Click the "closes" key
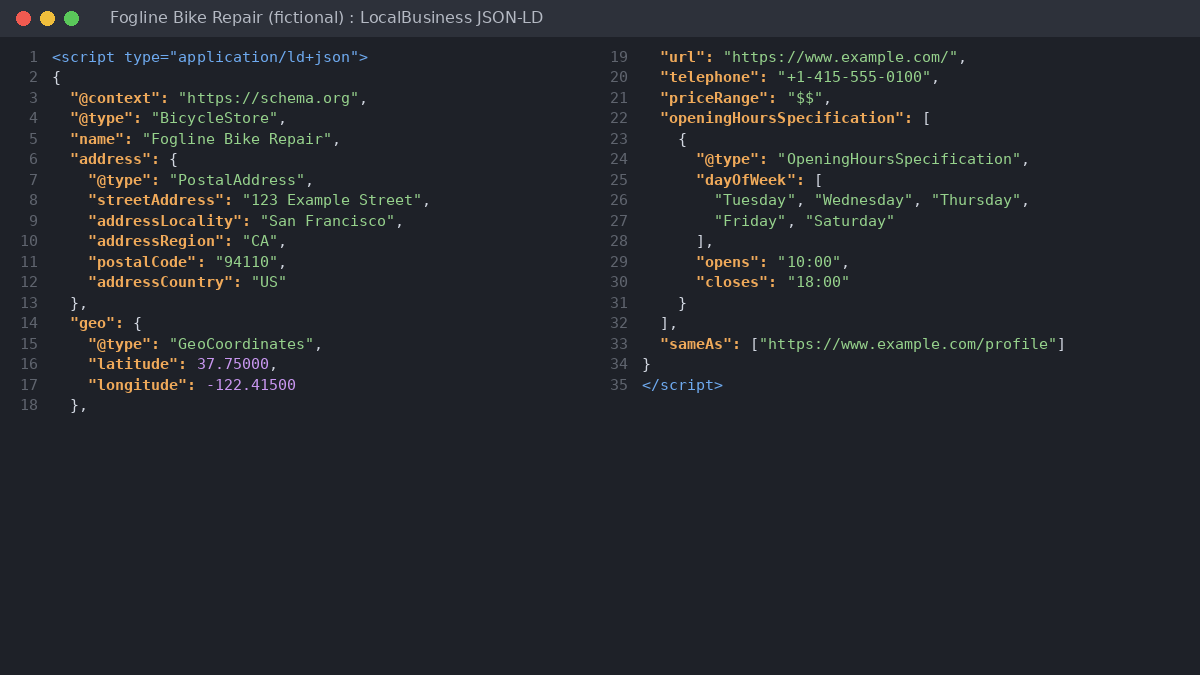The height and width of the screenshot is (675, 1200). tap(737, 282)
